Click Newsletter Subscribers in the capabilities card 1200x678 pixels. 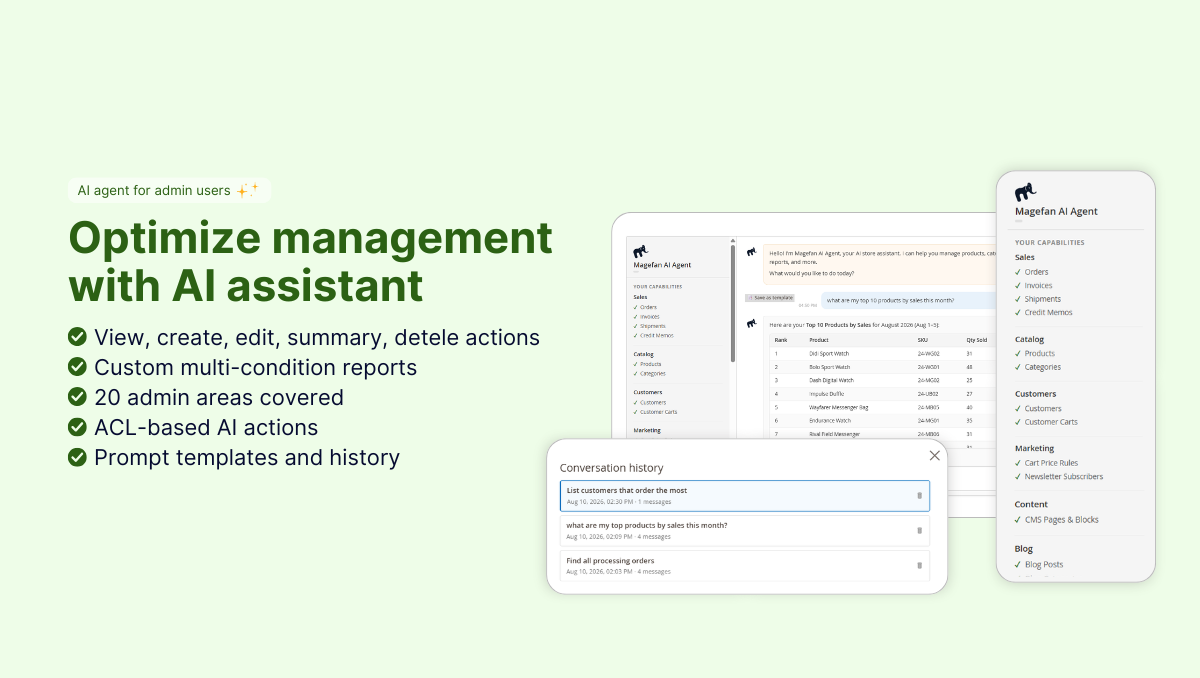[1063, 477]
